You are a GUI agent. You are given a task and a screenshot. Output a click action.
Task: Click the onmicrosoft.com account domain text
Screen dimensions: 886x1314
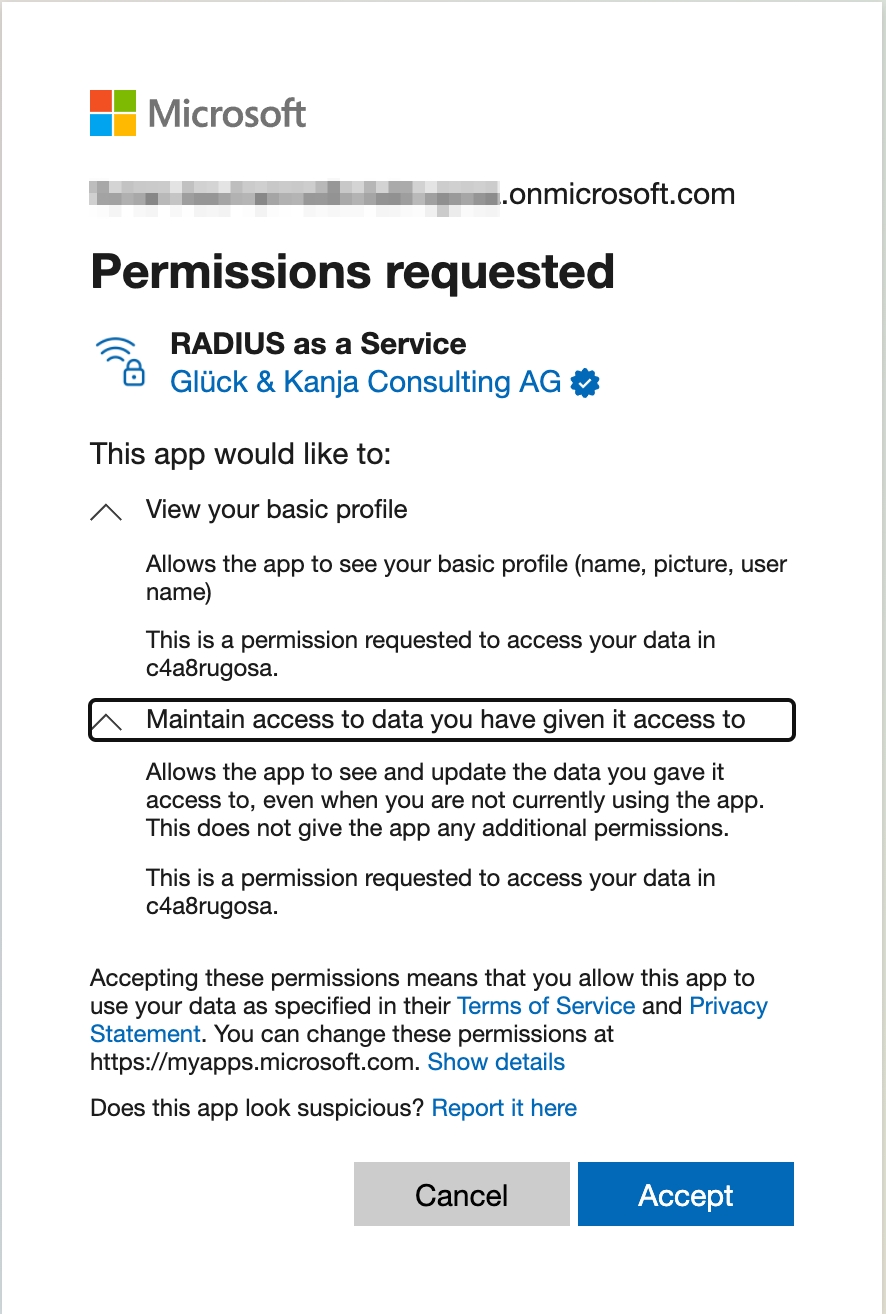[620, 194]
